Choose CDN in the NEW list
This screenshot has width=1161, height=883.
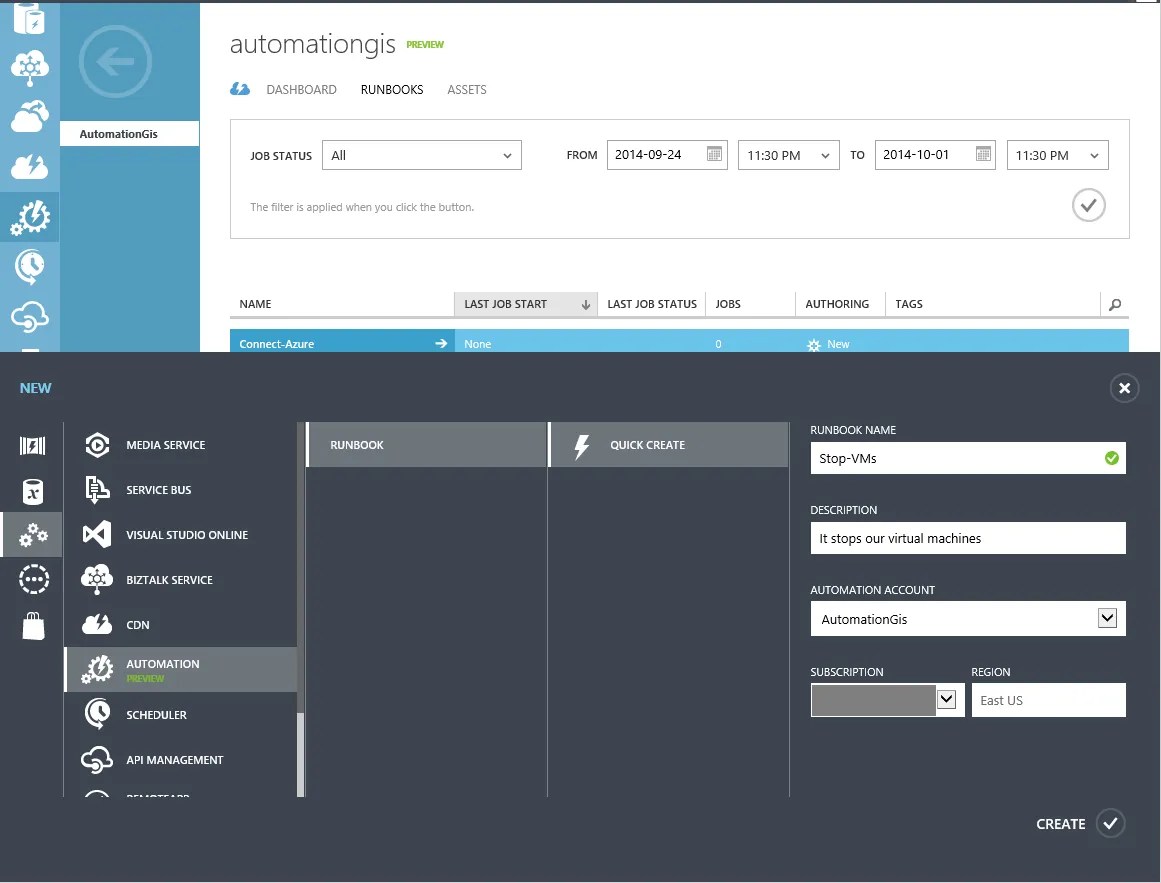pos(181,625)
